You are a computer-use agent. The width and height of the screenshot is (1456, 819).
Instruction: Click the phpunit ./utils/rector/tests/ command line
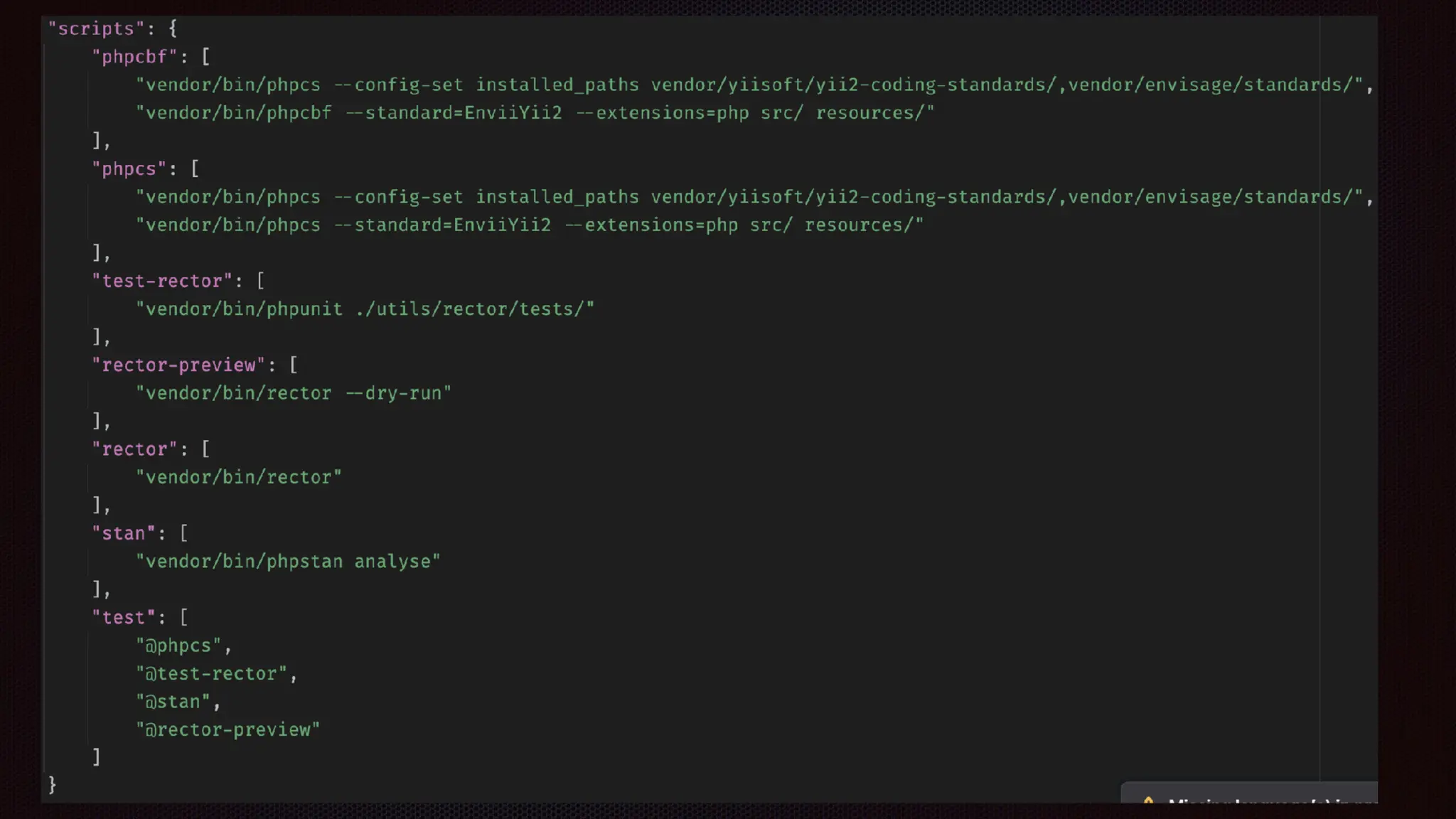365,309
